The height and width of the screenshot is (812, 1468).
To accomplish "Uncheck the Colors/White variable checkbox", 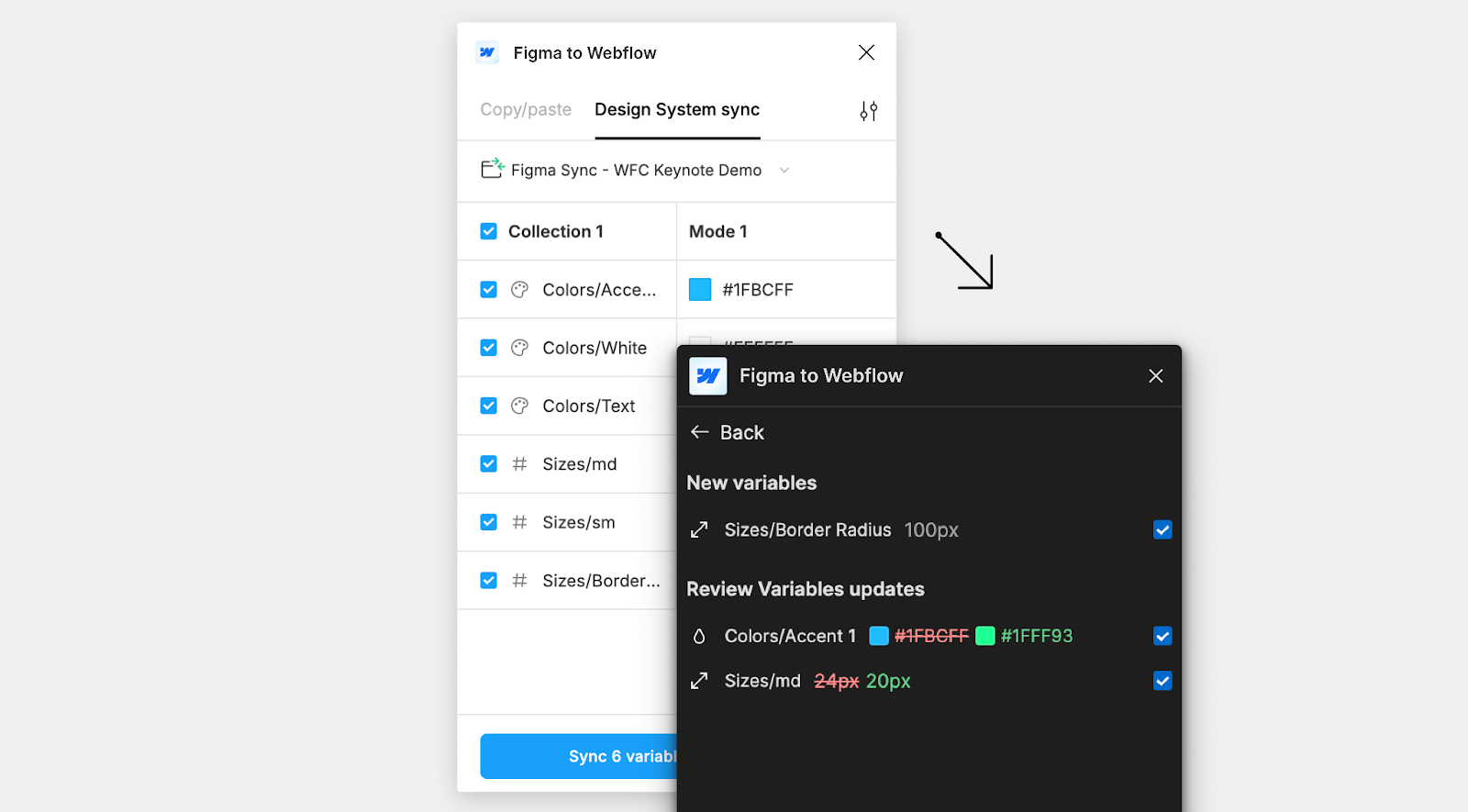I will (489, 348).
